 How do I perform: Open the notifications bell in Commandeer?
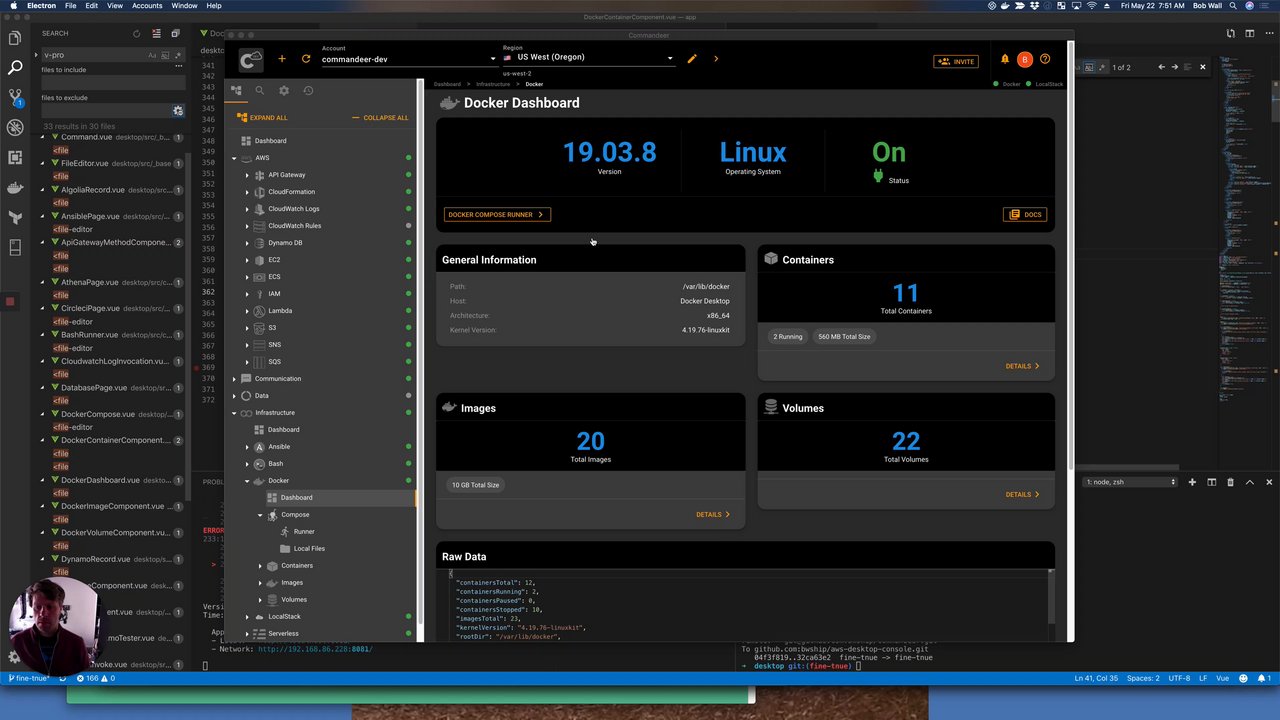coord(1005,60)
